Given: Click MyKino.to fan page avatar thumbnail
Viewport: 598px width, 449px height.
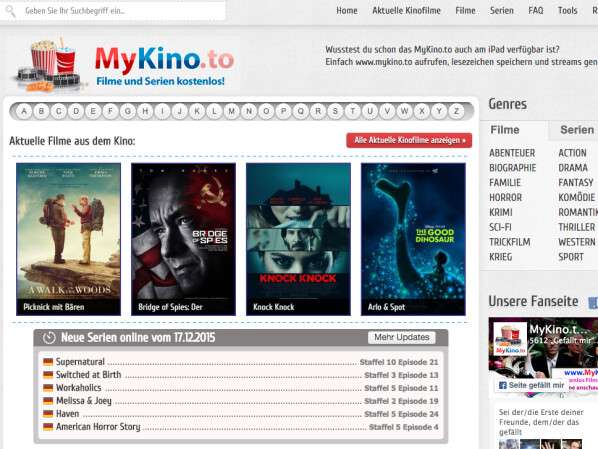Looking at the screenshot, I should coord(510,339).
